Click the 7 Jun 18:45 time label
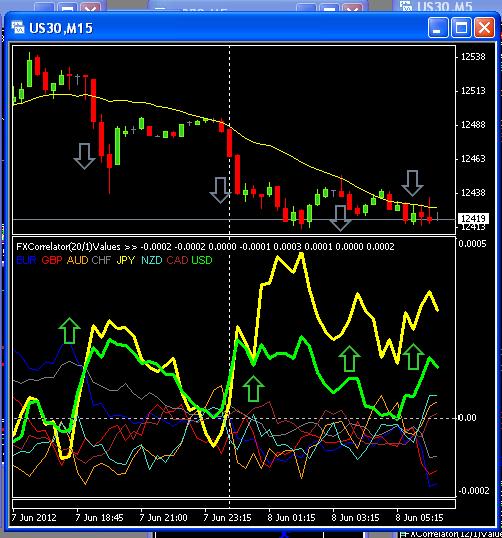502x538 pixels. click(99, 517)
